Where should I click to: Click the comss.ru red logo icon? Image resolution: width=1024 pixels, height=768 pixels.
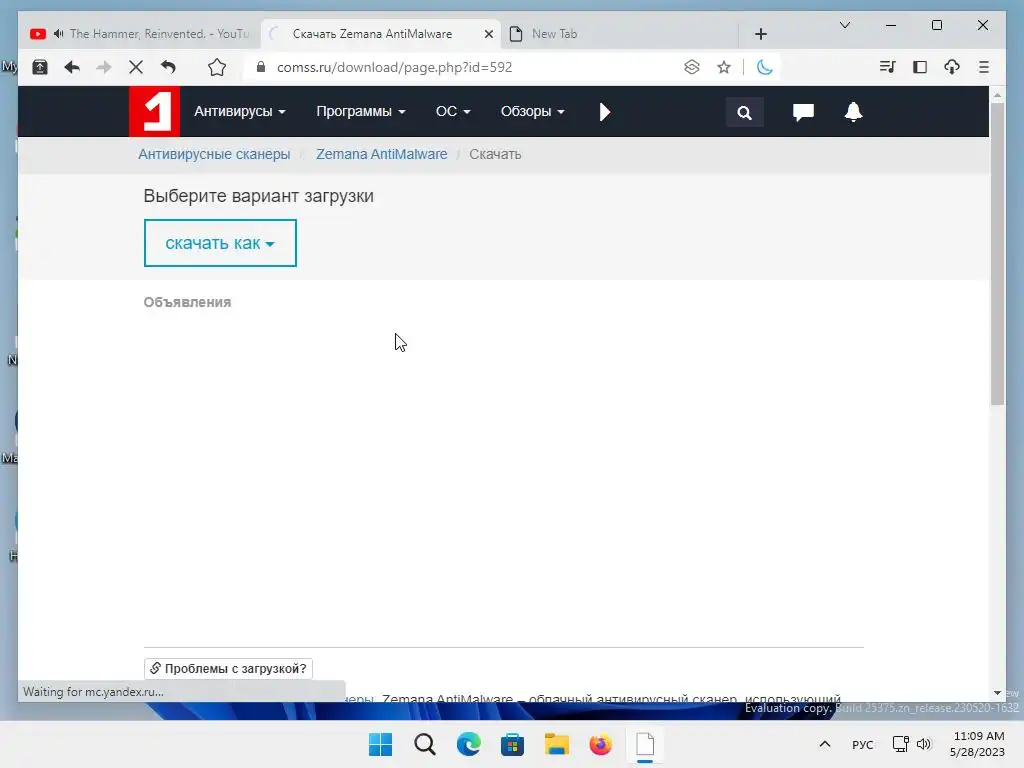point(154,112)
